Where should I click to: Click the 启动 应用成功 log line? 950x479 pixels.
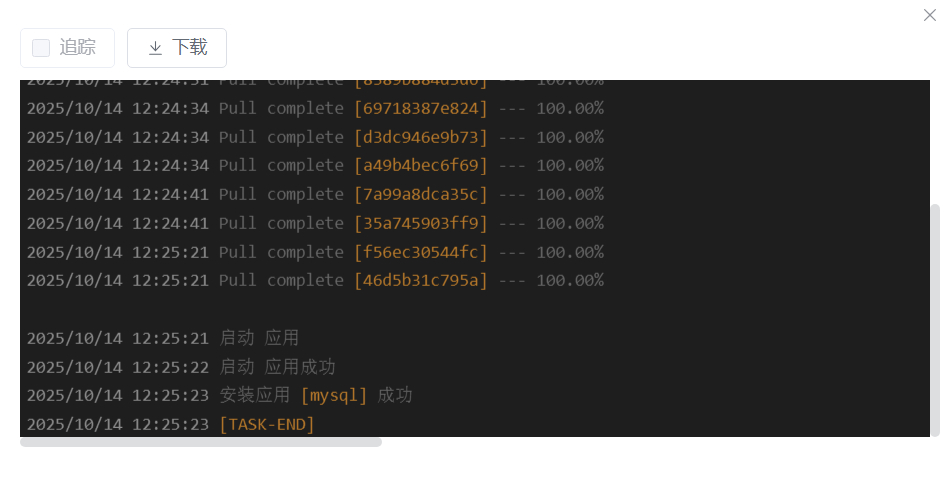tap(181, 367)
